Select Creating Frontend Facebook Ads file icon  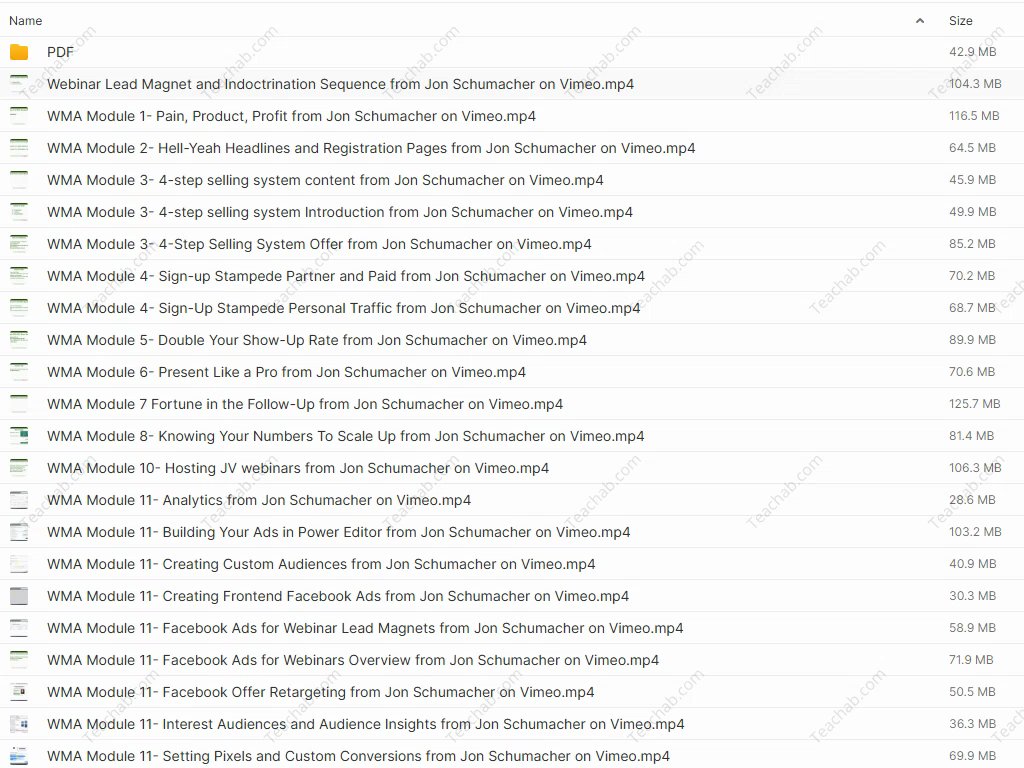pyautogui.click(x=19, y=596)
